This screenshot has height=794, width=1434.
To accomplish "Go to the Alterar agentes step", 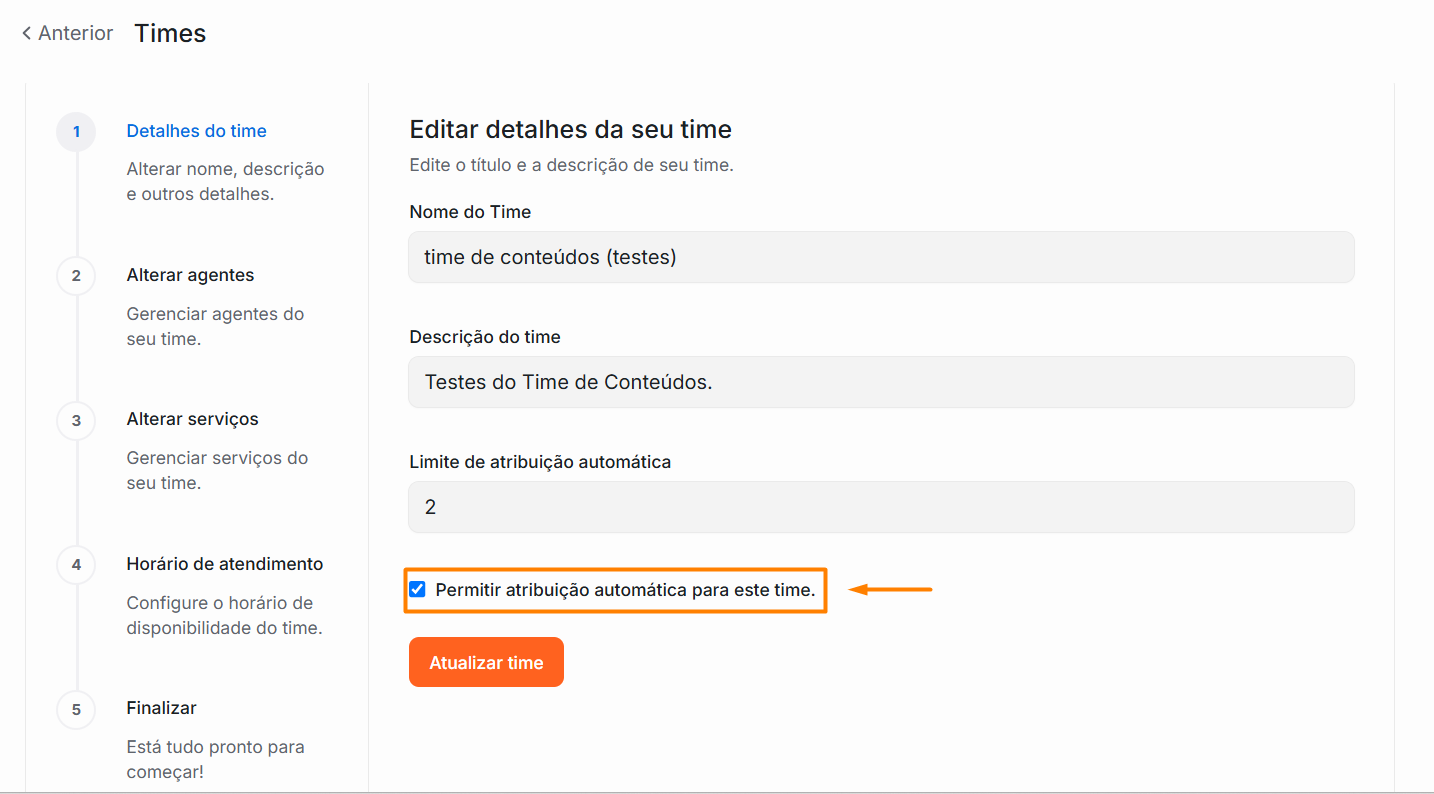I will [191, 275].
